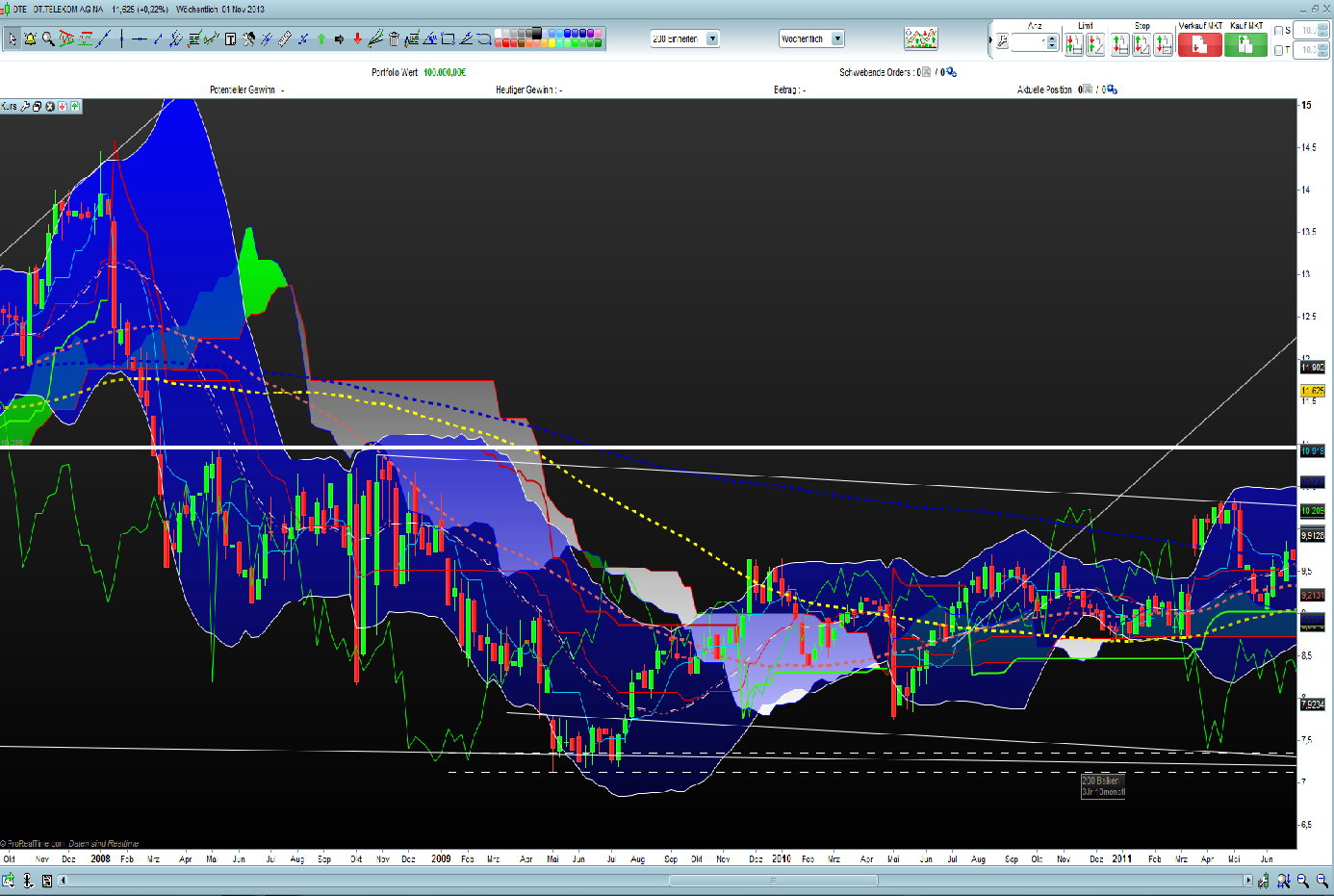This screenshot has height=896, width=1334.
Task: Click the Potentieller Gewinn label
Action: pos(243,90)
